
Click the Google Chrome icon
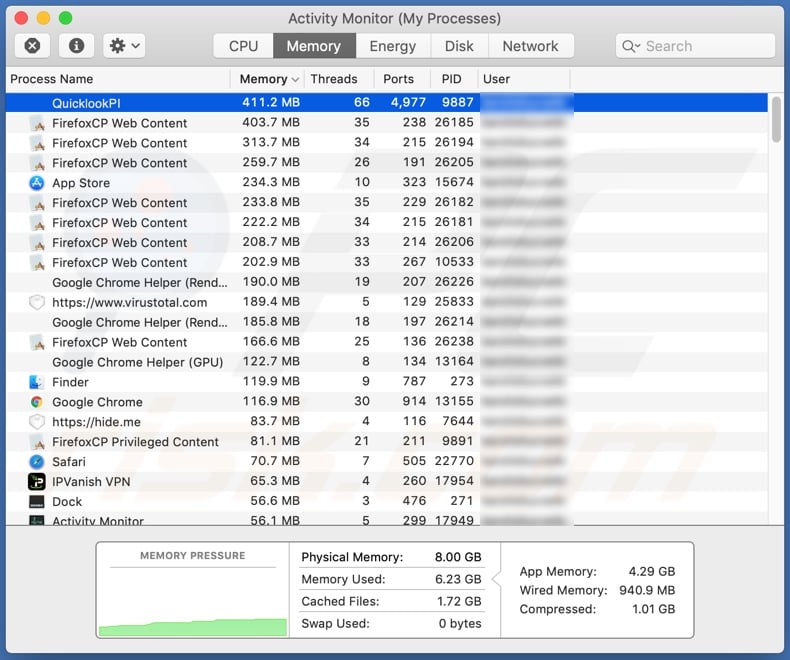click(37, 402)
